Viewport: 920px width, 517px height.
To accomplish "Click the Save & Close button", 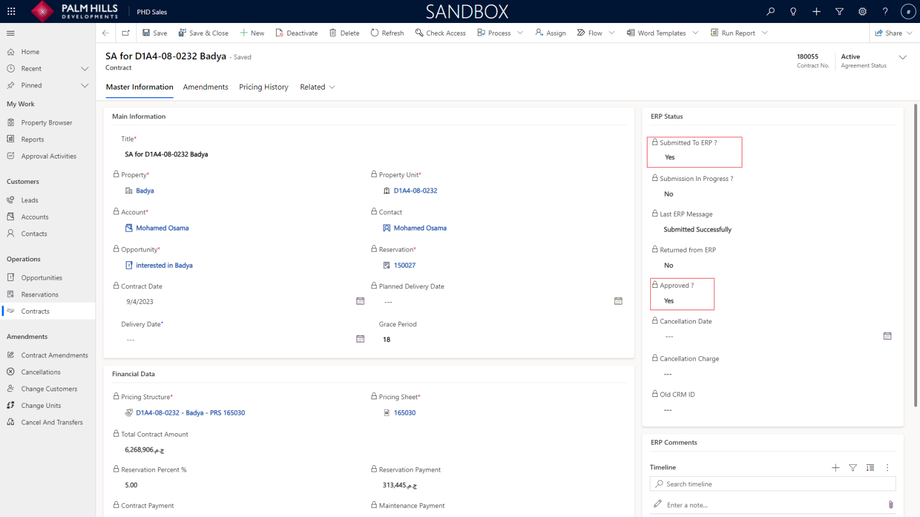I will pos(203,33).
